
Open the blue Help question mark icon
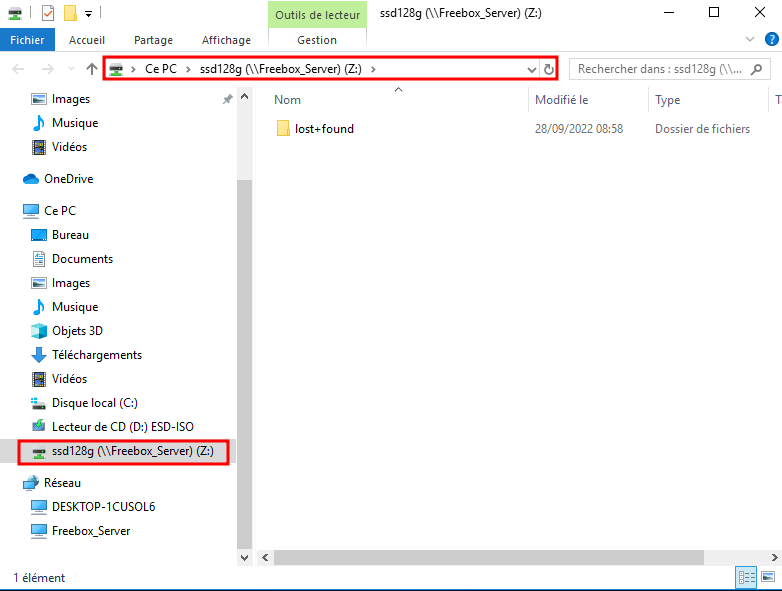coord(771,39)
